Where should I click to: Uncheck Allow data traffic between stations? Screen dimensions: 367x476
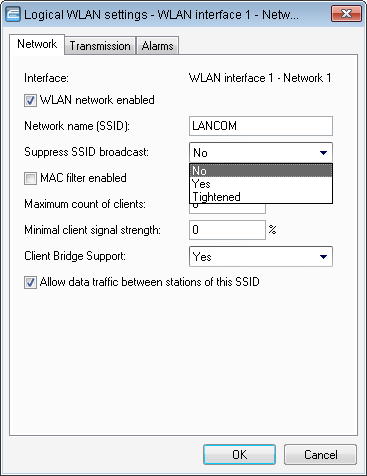30,283
